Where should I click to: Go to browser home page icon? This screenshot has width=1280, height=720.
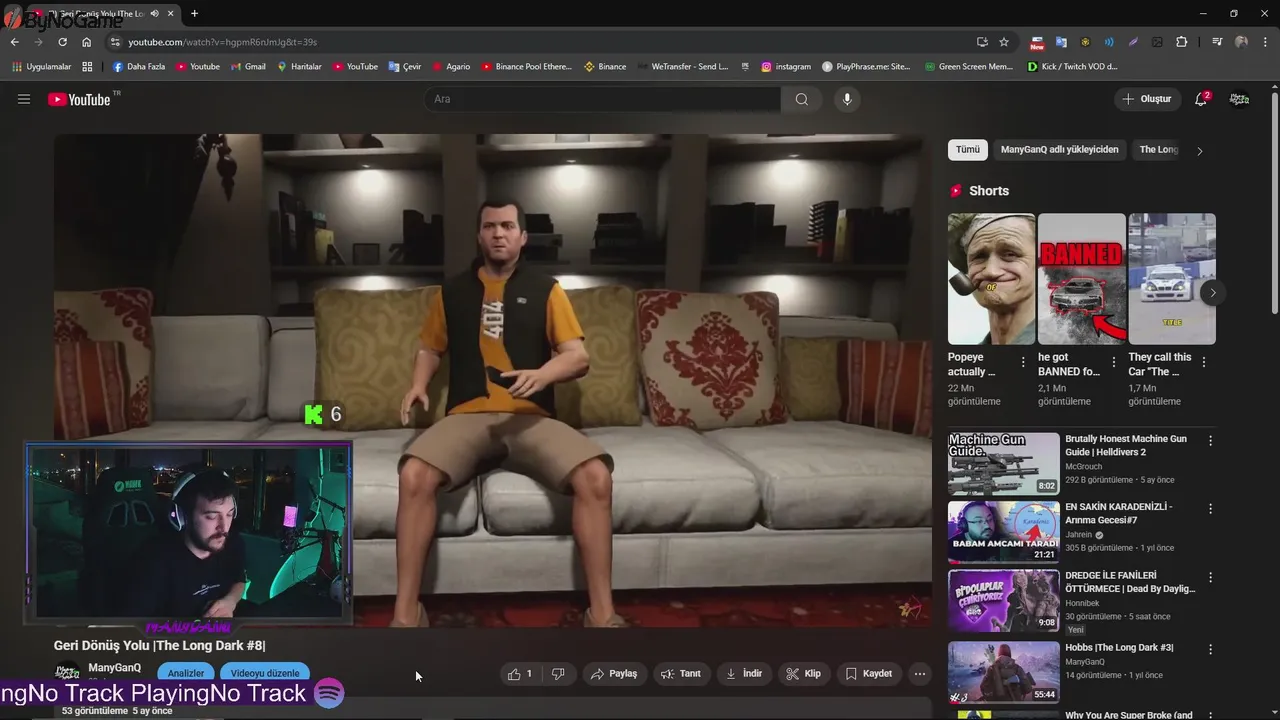click(86, 42)
